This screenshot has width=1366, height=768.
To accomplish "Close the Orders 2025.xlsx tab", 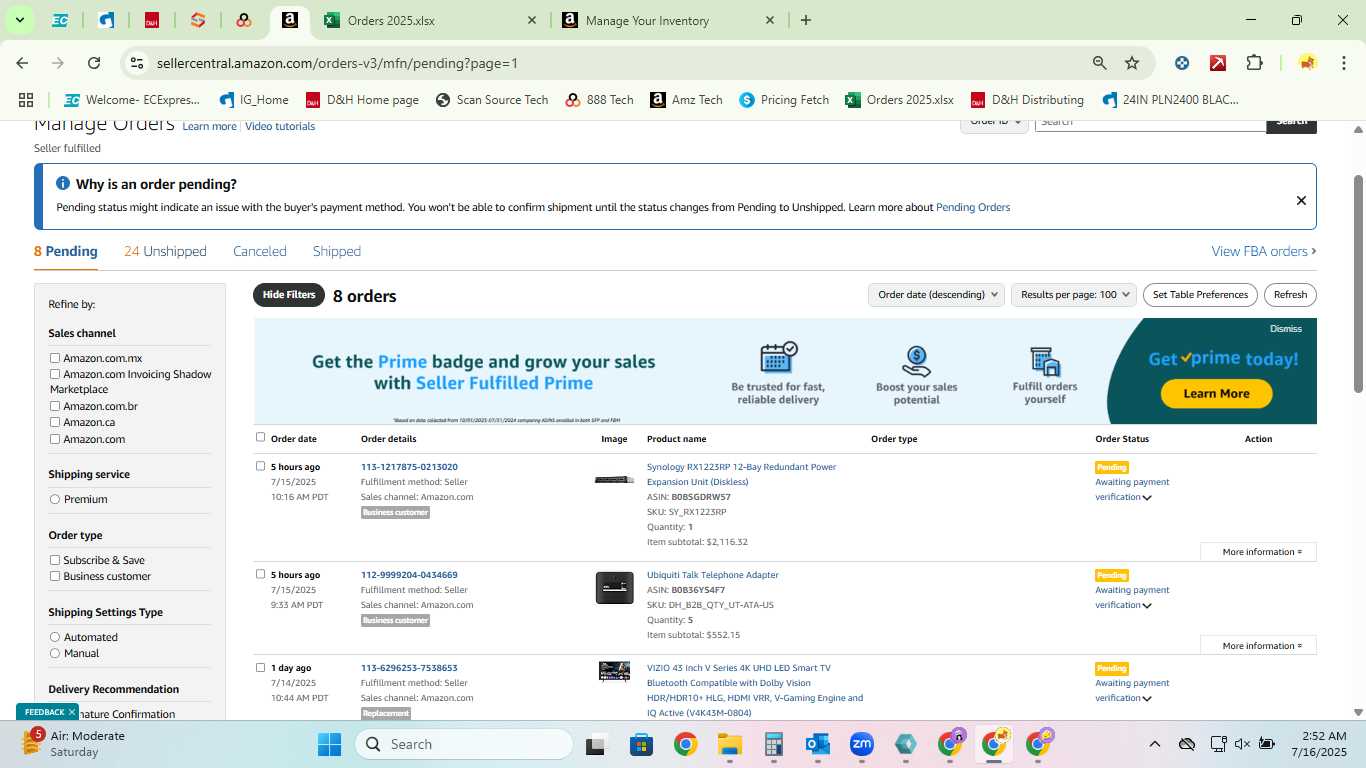I will coord(532,20).
